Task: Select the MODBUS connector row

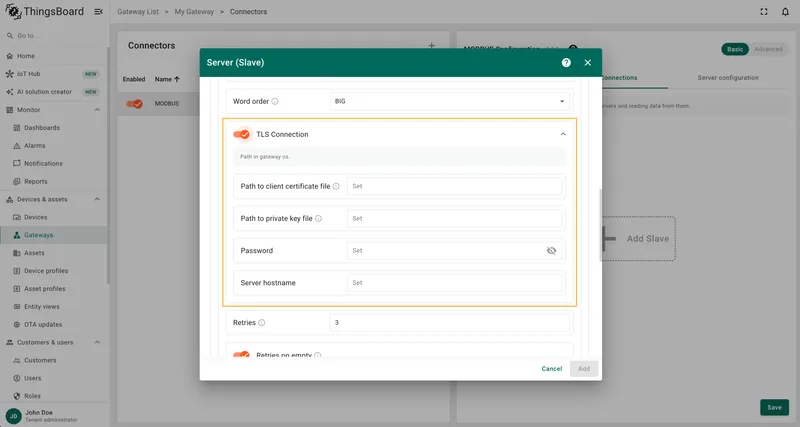Action: (158, 104)
